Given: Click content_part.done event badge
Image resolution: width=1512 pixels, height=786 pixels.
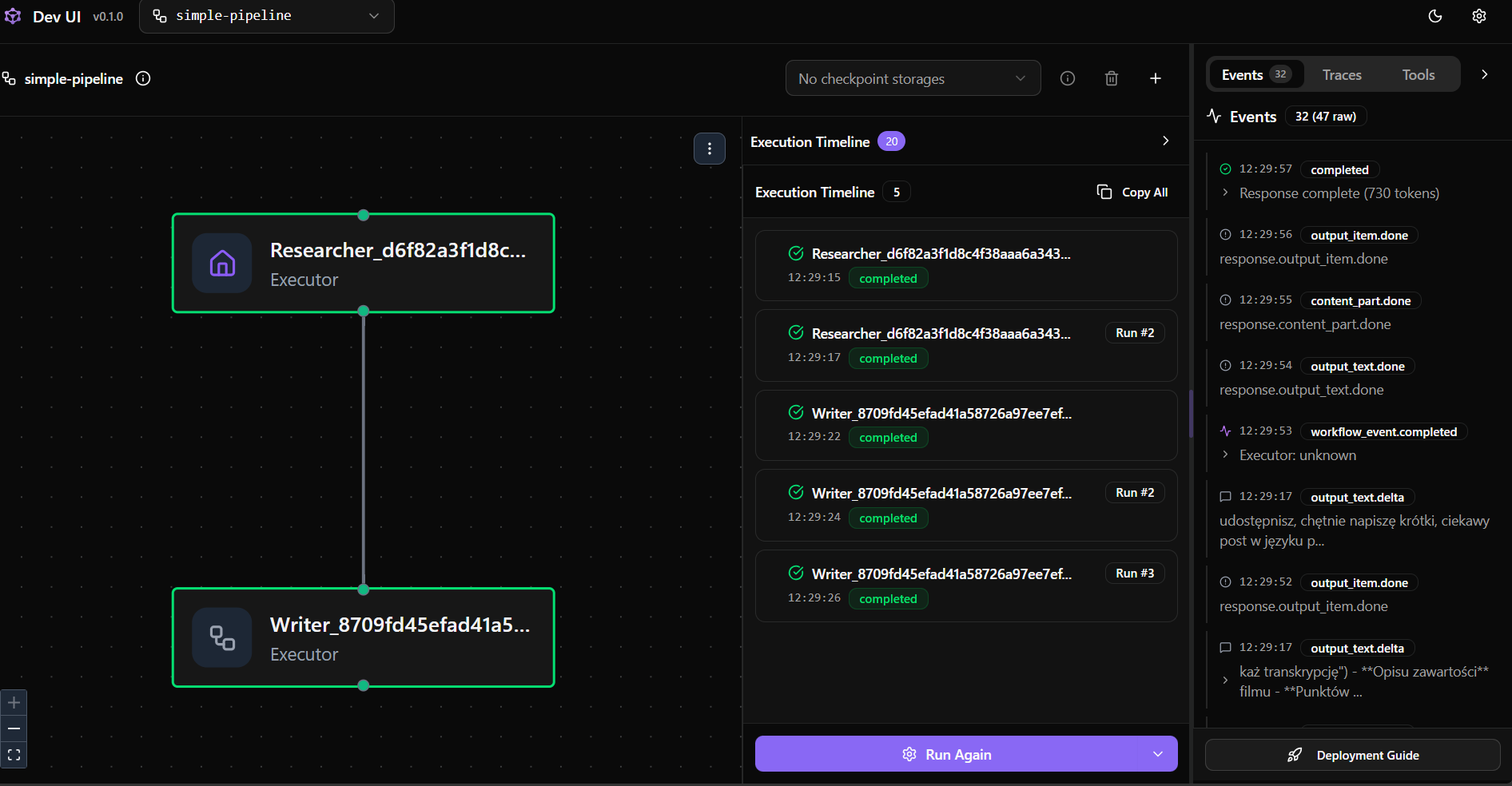Looking at the screenshot, I should 1360,300.
